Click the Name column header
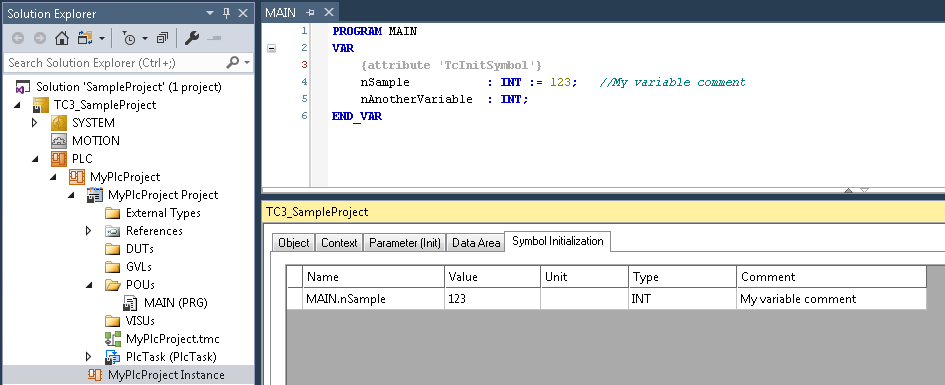 tap(373, 277)
